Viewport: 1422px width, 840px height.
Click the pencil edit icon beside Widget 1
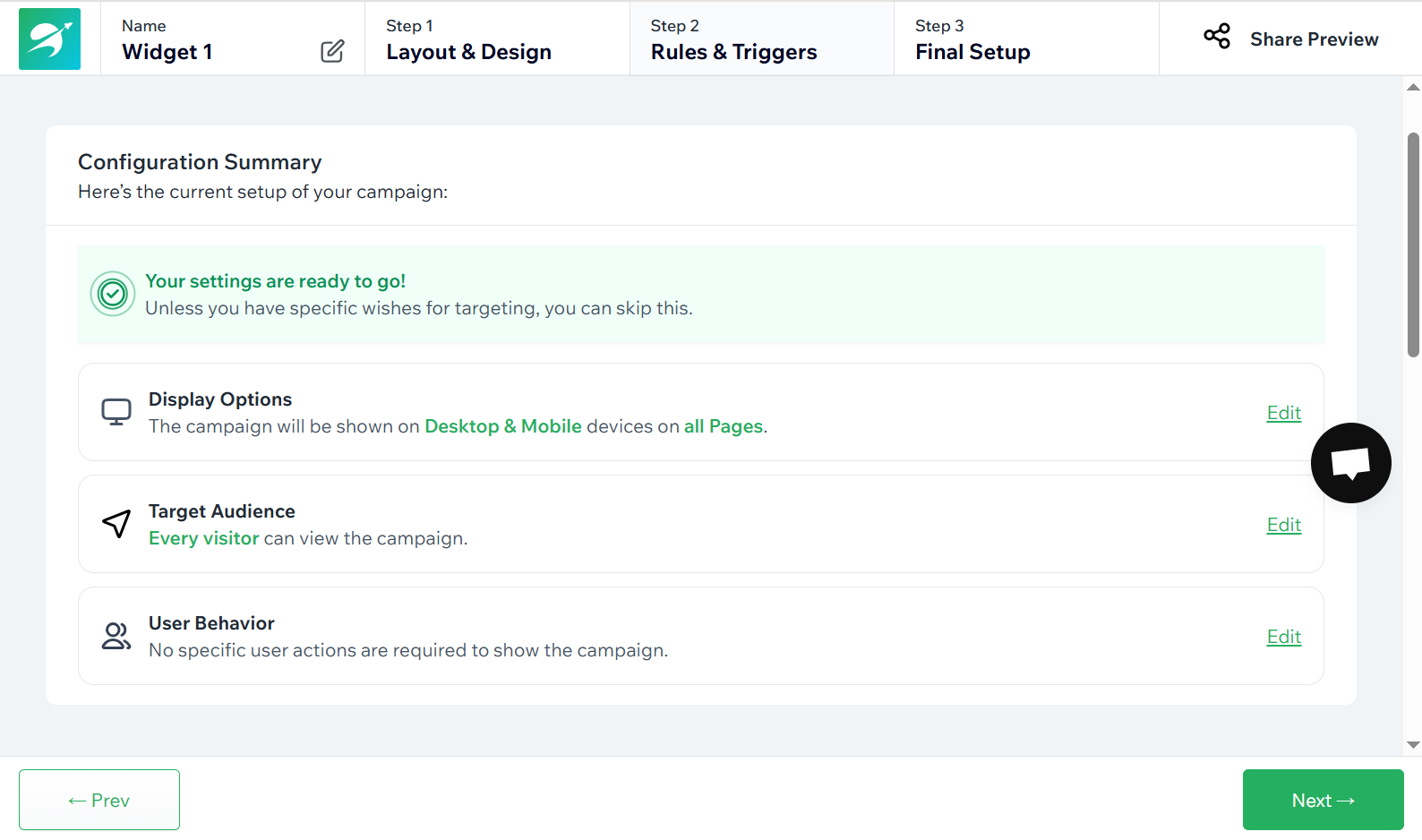point(332,51)
